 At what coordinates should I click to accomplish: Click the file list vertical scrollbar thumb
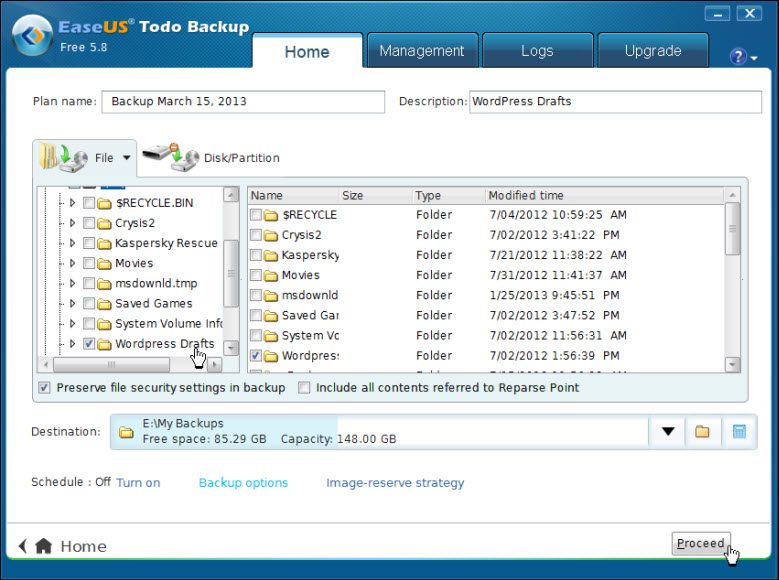732,229
